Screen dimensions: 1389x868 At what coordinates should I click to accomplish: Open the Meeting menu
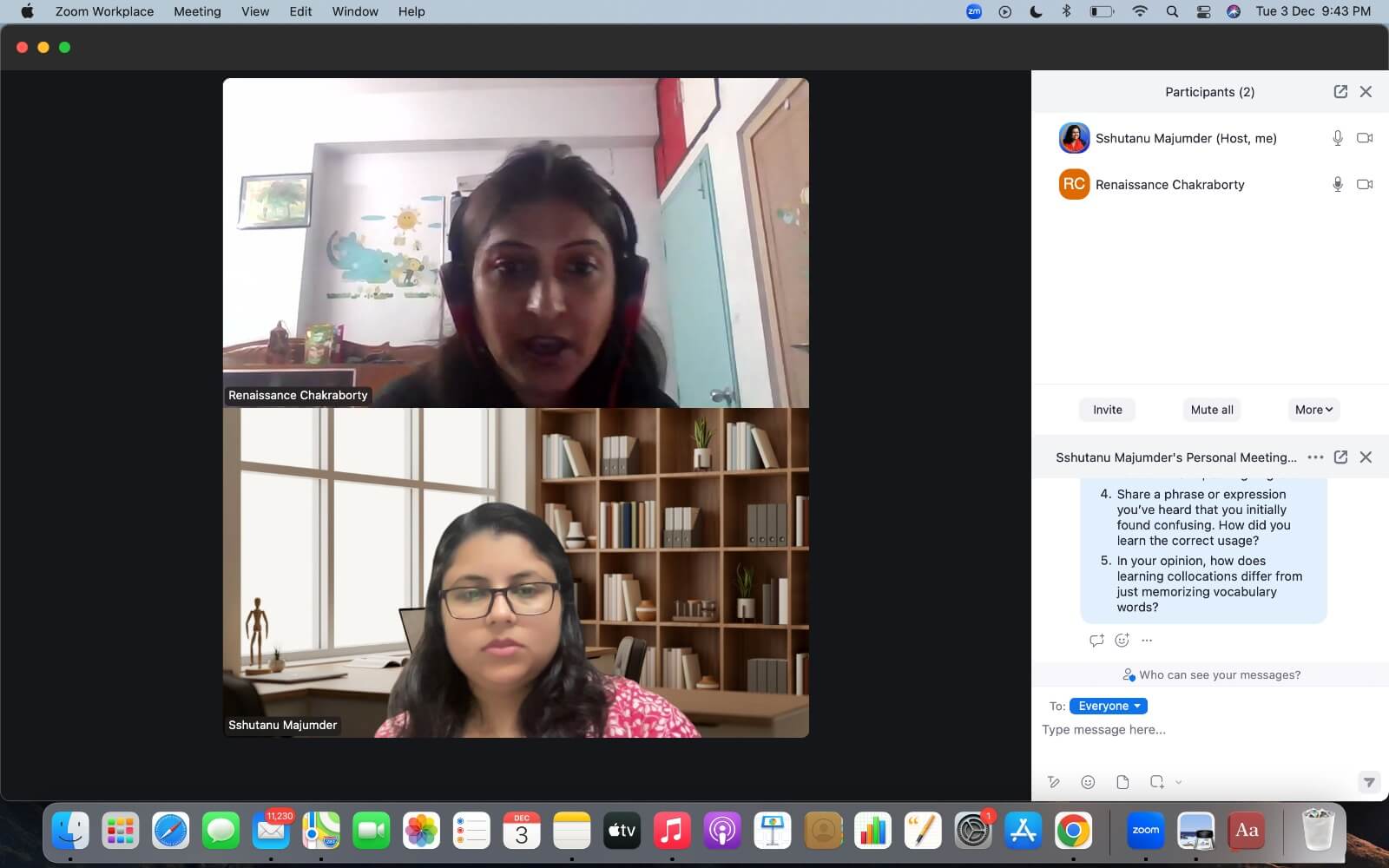[197, 11]
